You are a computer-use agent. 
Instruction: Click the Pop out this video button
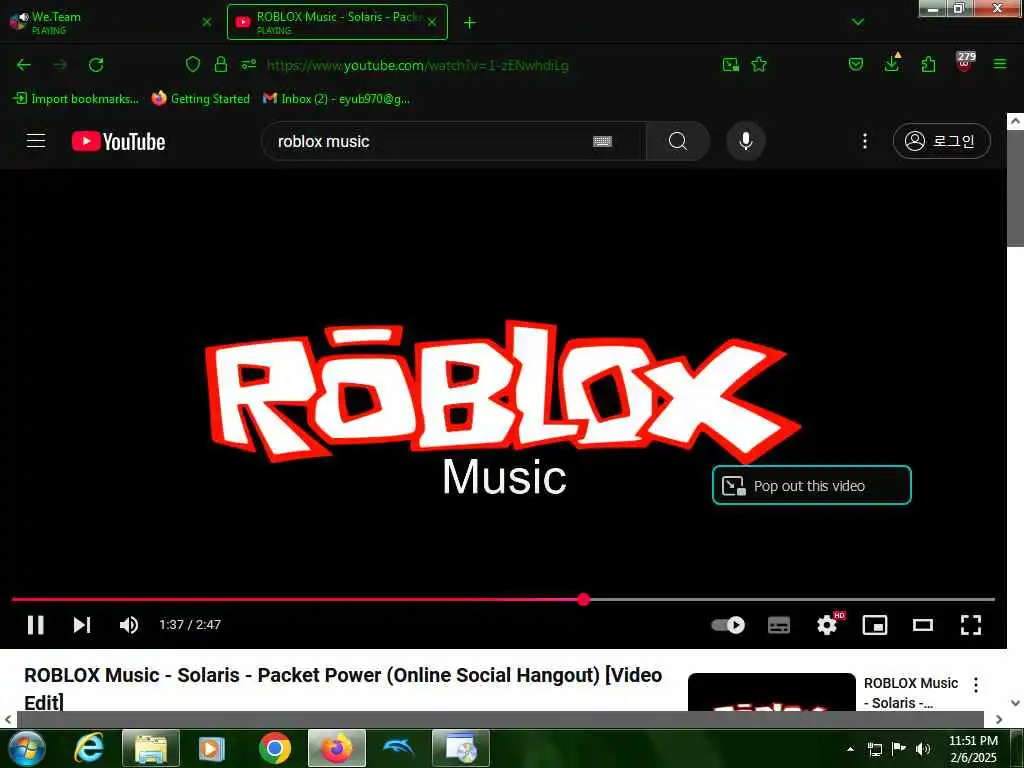[812, 485]
